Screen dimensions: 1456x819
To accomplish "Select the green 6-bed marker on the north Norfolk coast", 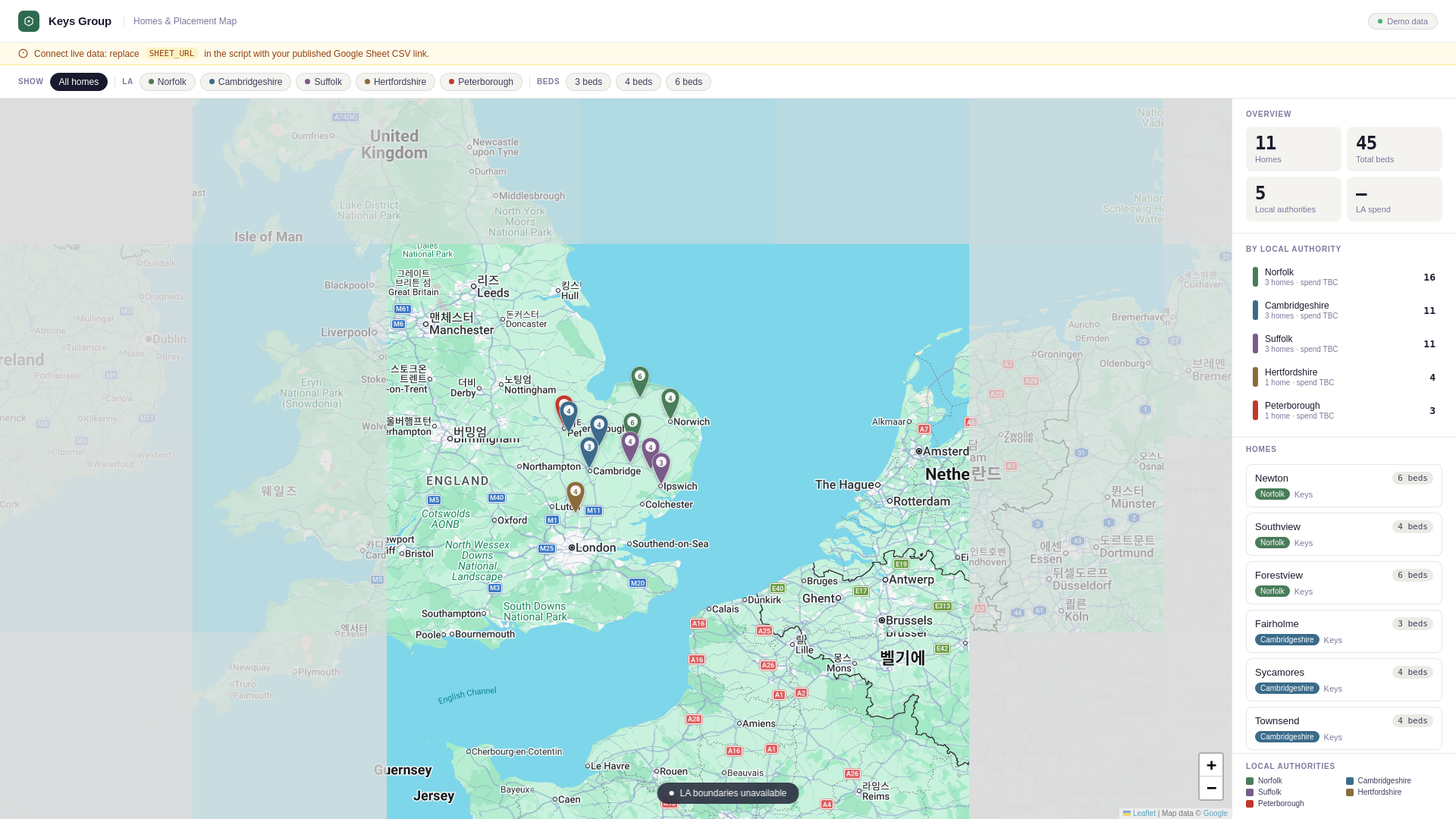I will pyautogui.click(x=640, y=381).
